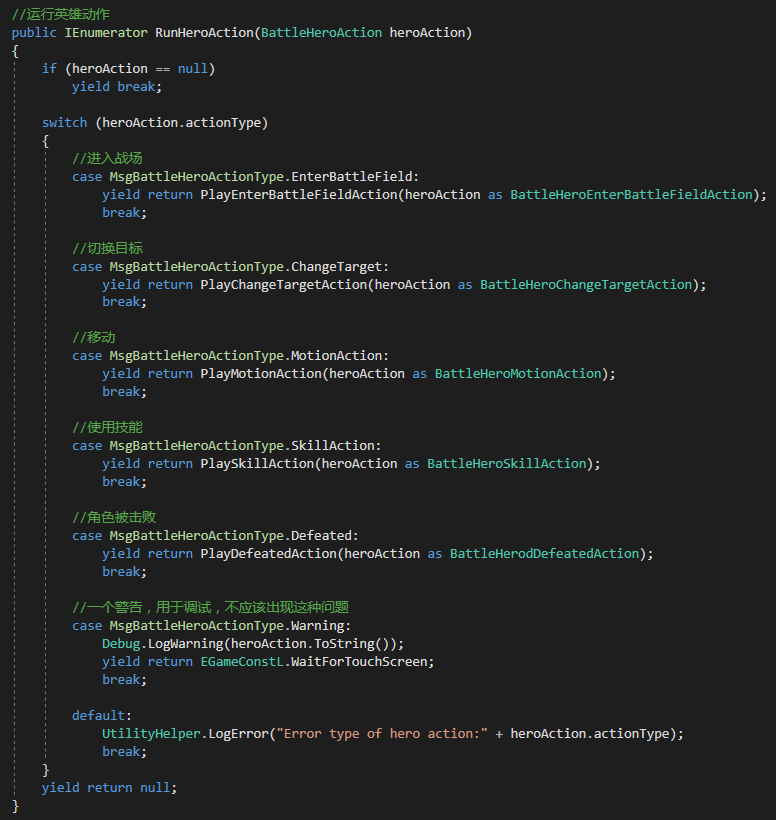Viewport: 776px width, 820px height.
Task: Click PlaySkillAction method call
Action: pyautogui.click(x=257, y=463)
